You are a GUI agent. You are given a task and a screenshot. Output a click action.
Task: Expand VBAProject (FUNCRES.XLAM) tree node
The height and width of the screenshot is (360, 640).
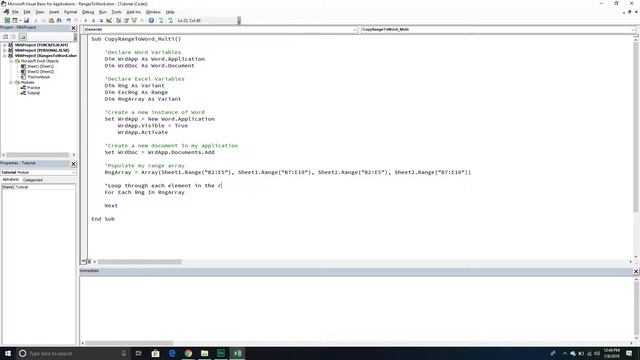coord(4,45)
